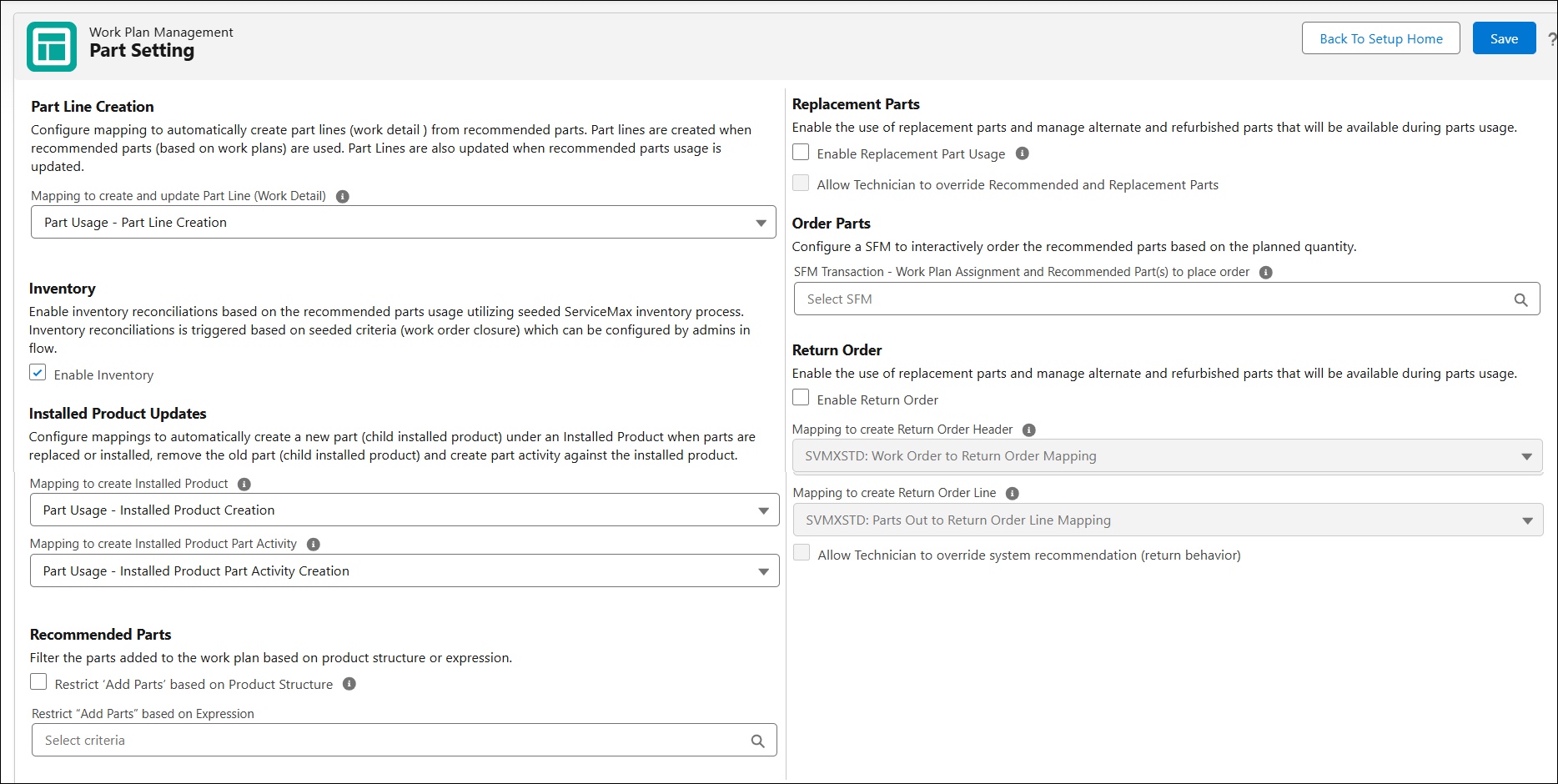Open Parts Out to Return Order Line Mapping dropdown
1558x784 pixels.
(1168, 520)
